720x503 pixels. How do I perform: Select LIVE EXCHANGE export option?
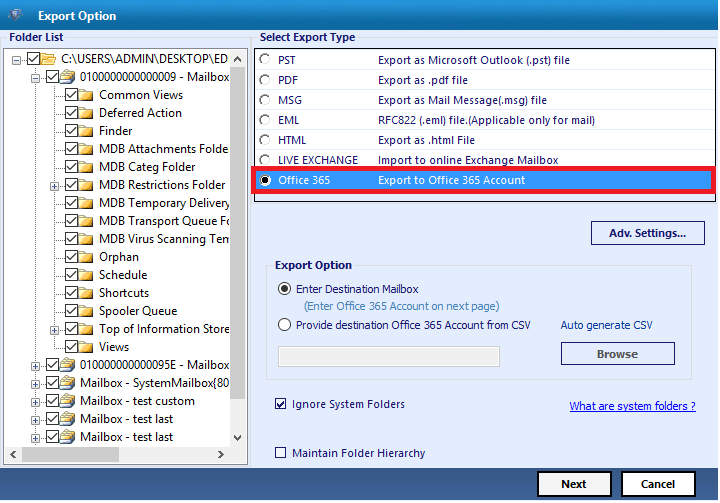(265, 160)
